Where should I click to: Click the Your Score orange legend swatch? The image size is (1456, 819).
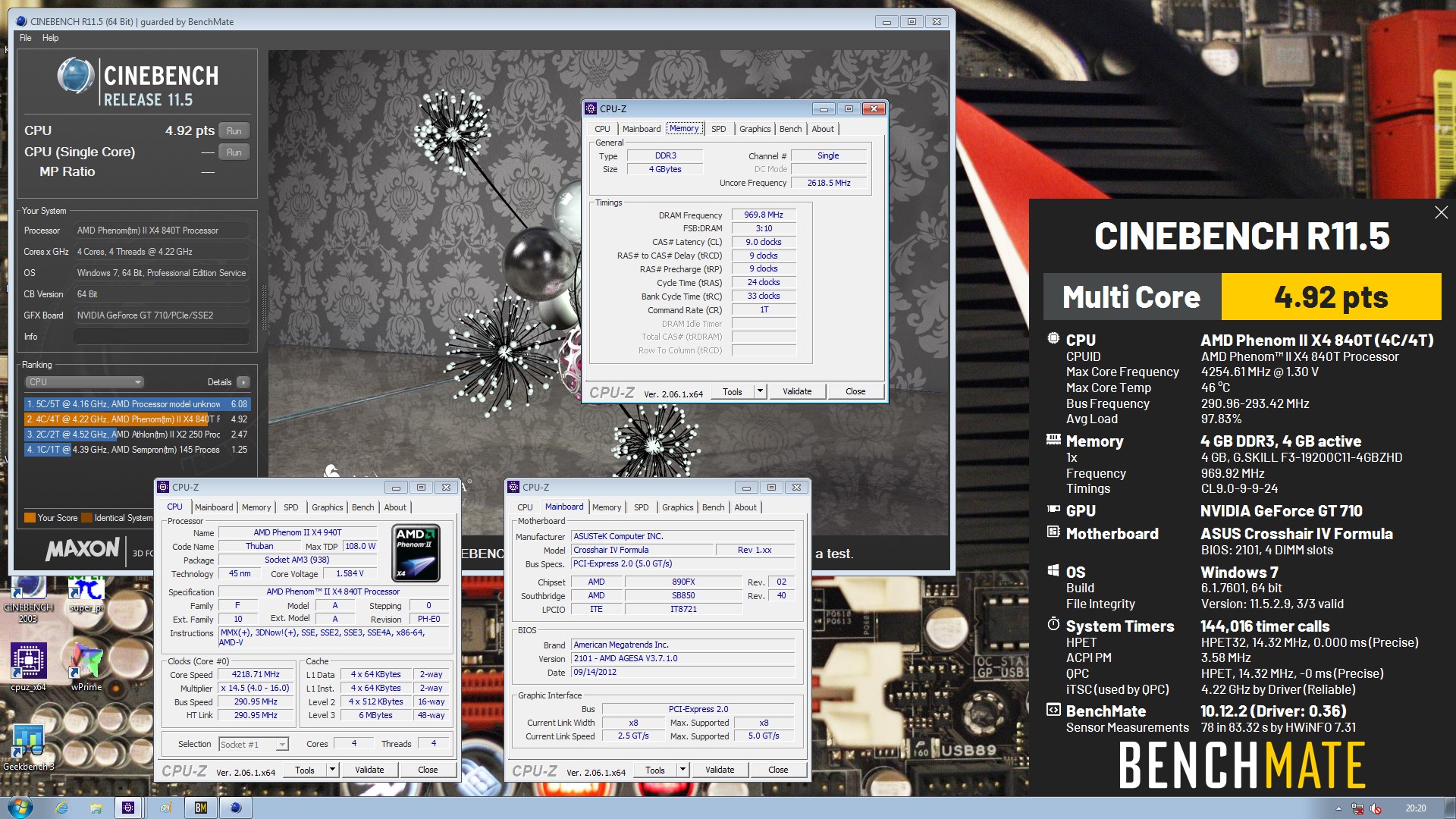point(30,518)
